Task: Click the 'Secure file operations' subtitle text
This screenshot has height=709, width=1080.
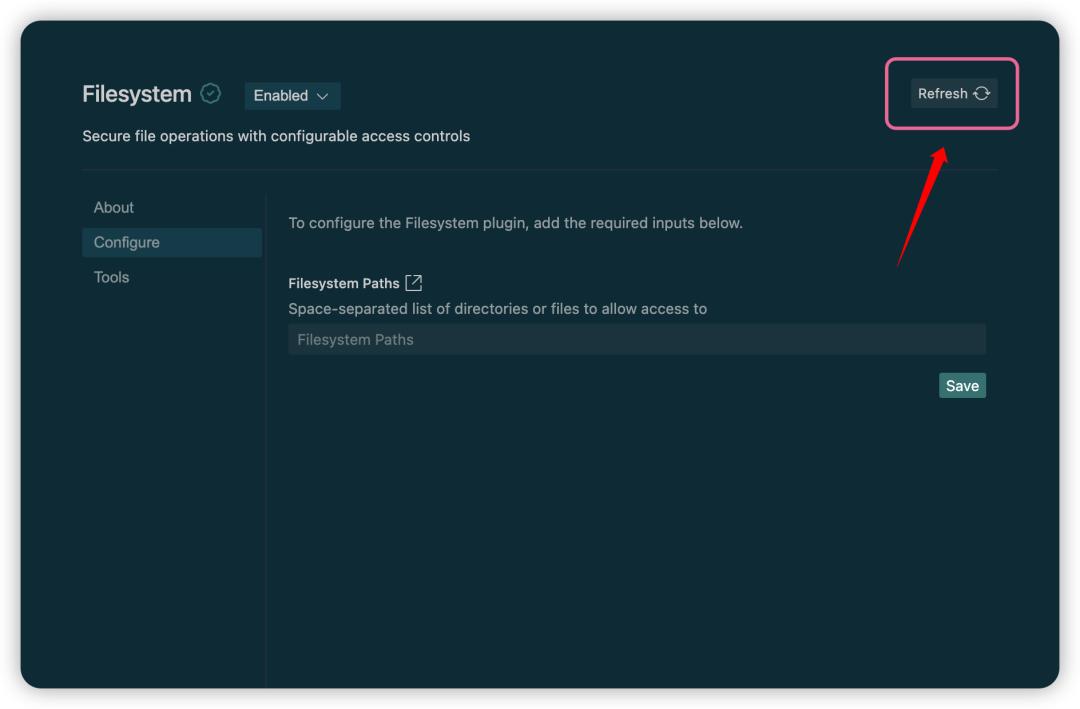Action: click(x=276, y=136)
